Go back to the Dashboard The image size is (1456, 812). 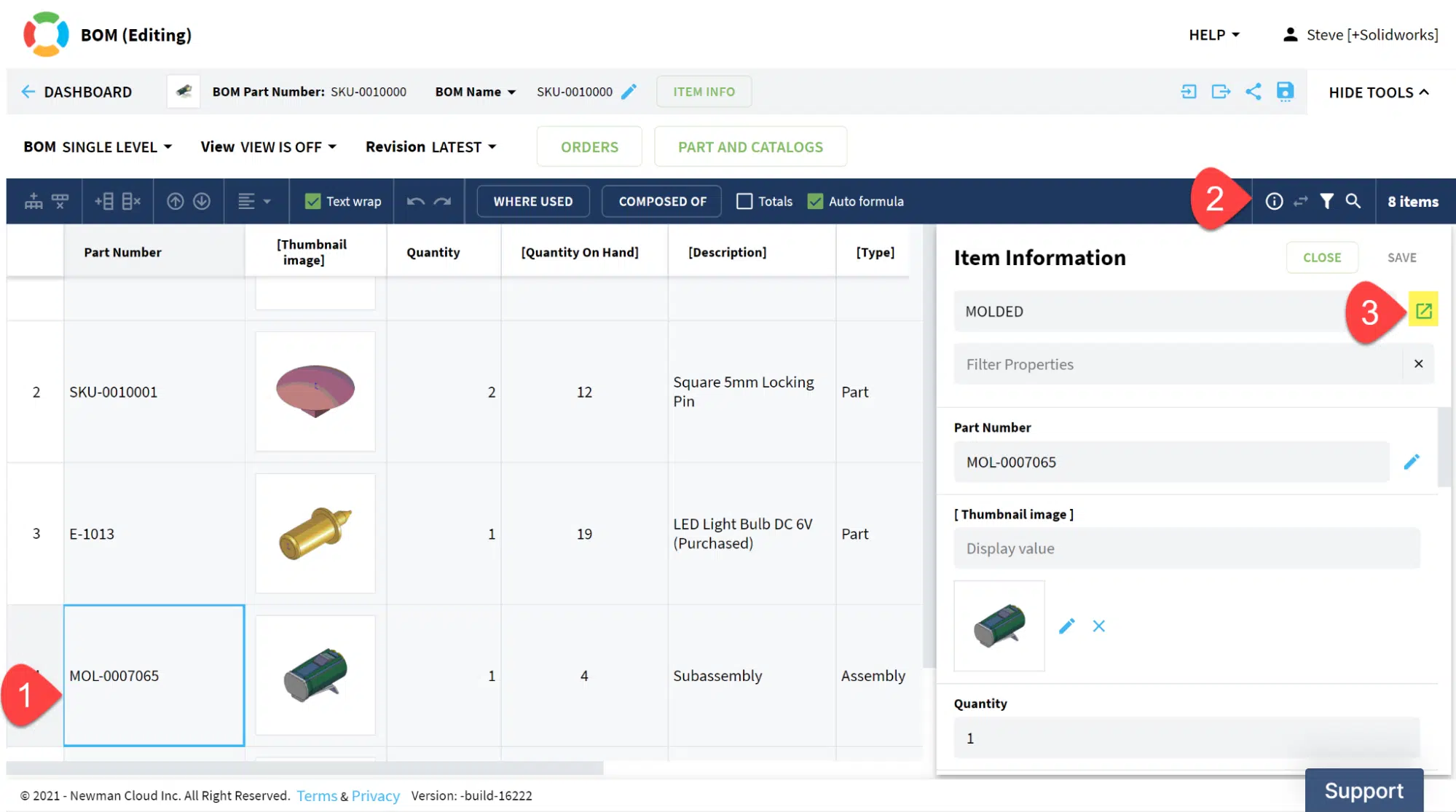76,92
